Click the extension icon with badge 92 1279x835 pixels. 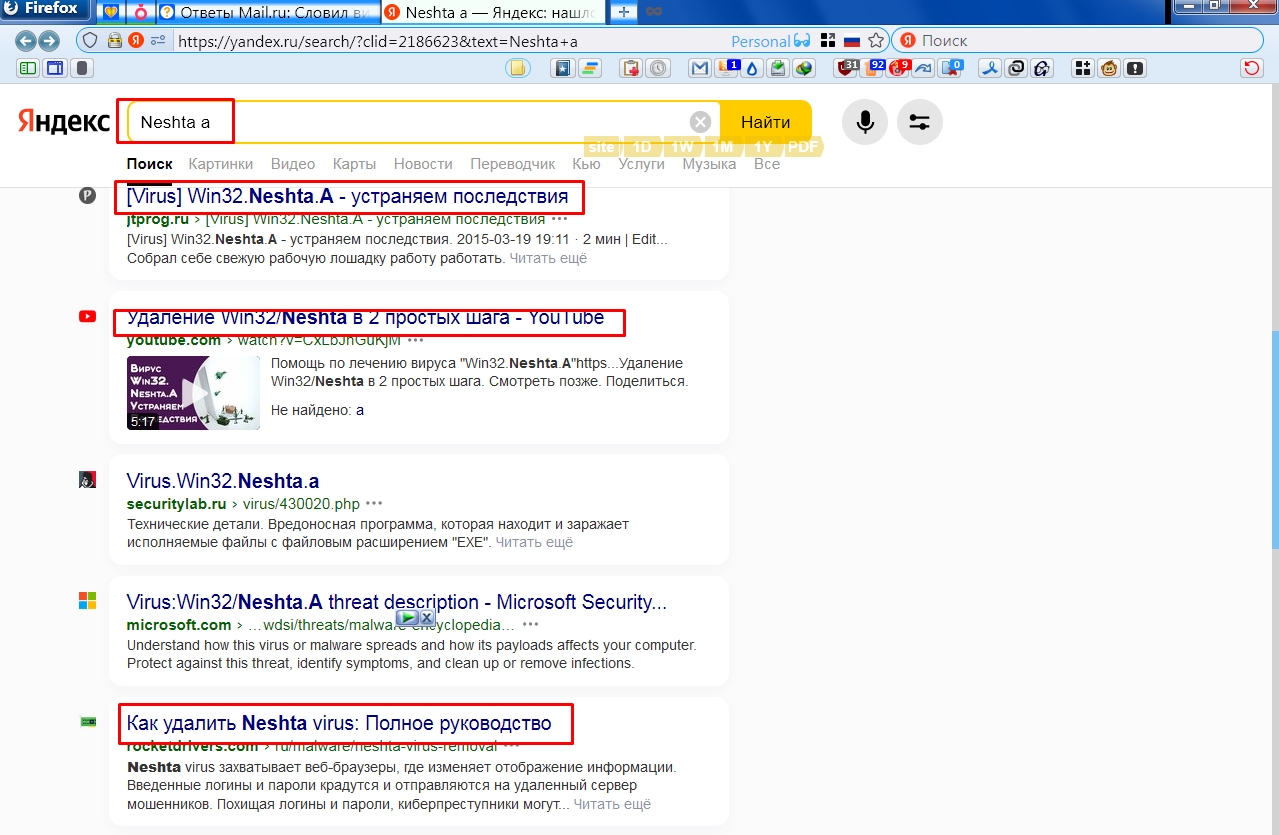(873, 68)
